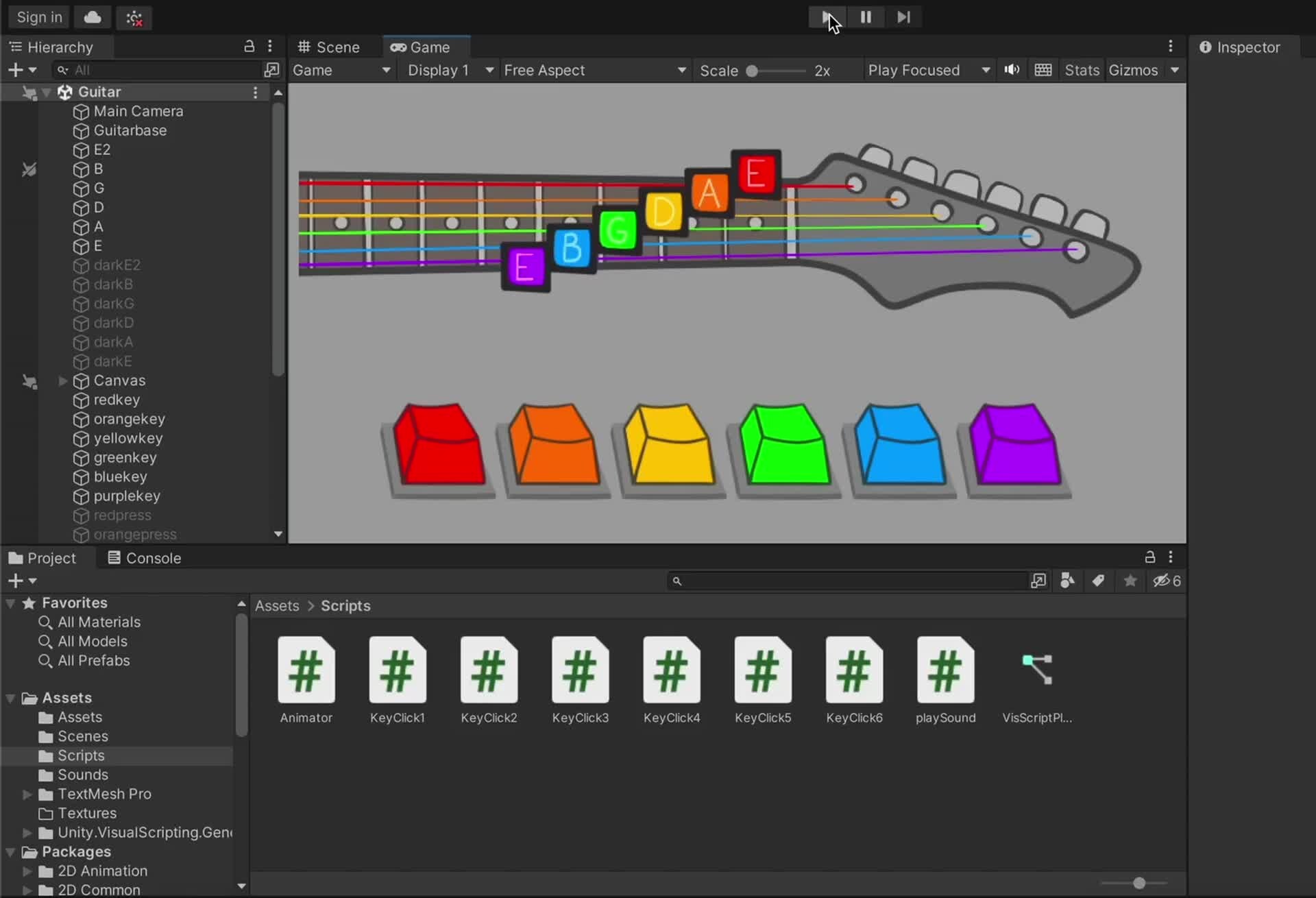The width and height of the screenshot is (1316, 898).
Task: Filter Project assets by label tag
Action: 1097,581
